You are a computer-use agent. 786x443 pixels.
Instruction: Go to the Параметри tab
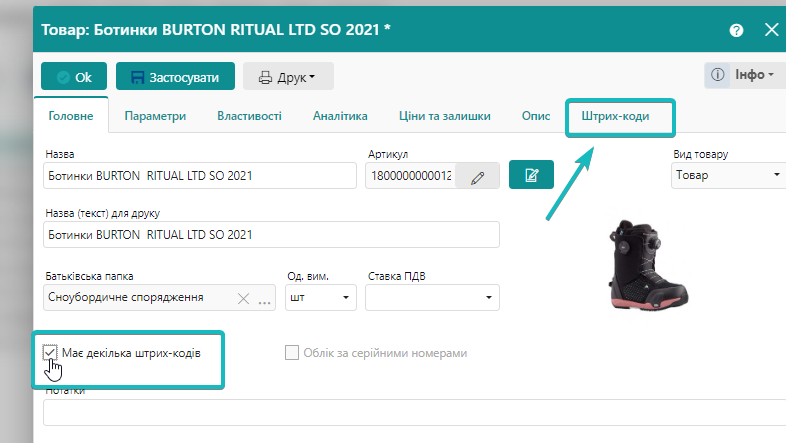155,116
